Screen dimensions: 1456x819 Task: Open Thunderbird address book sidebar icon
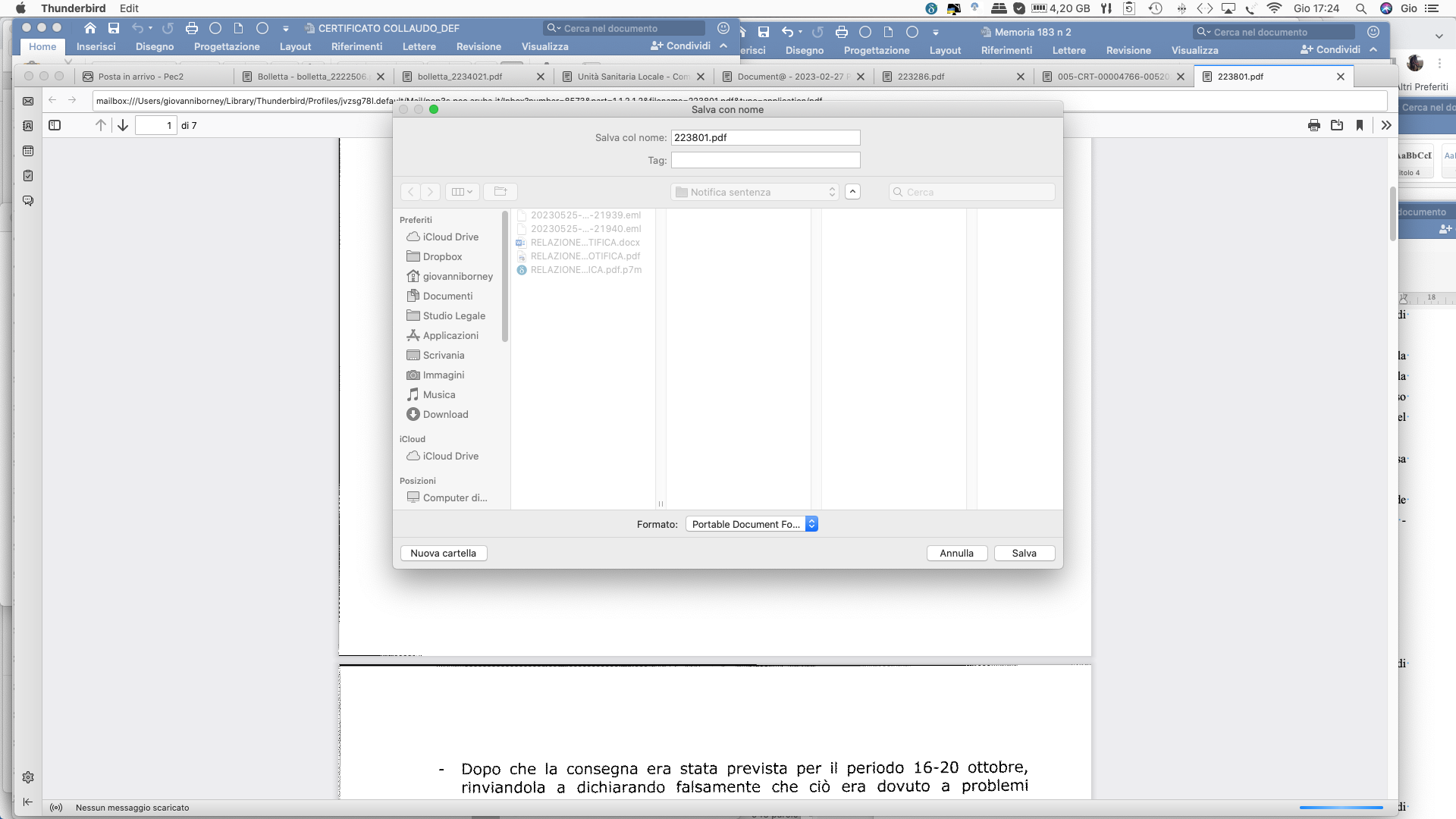click(28, 126)
